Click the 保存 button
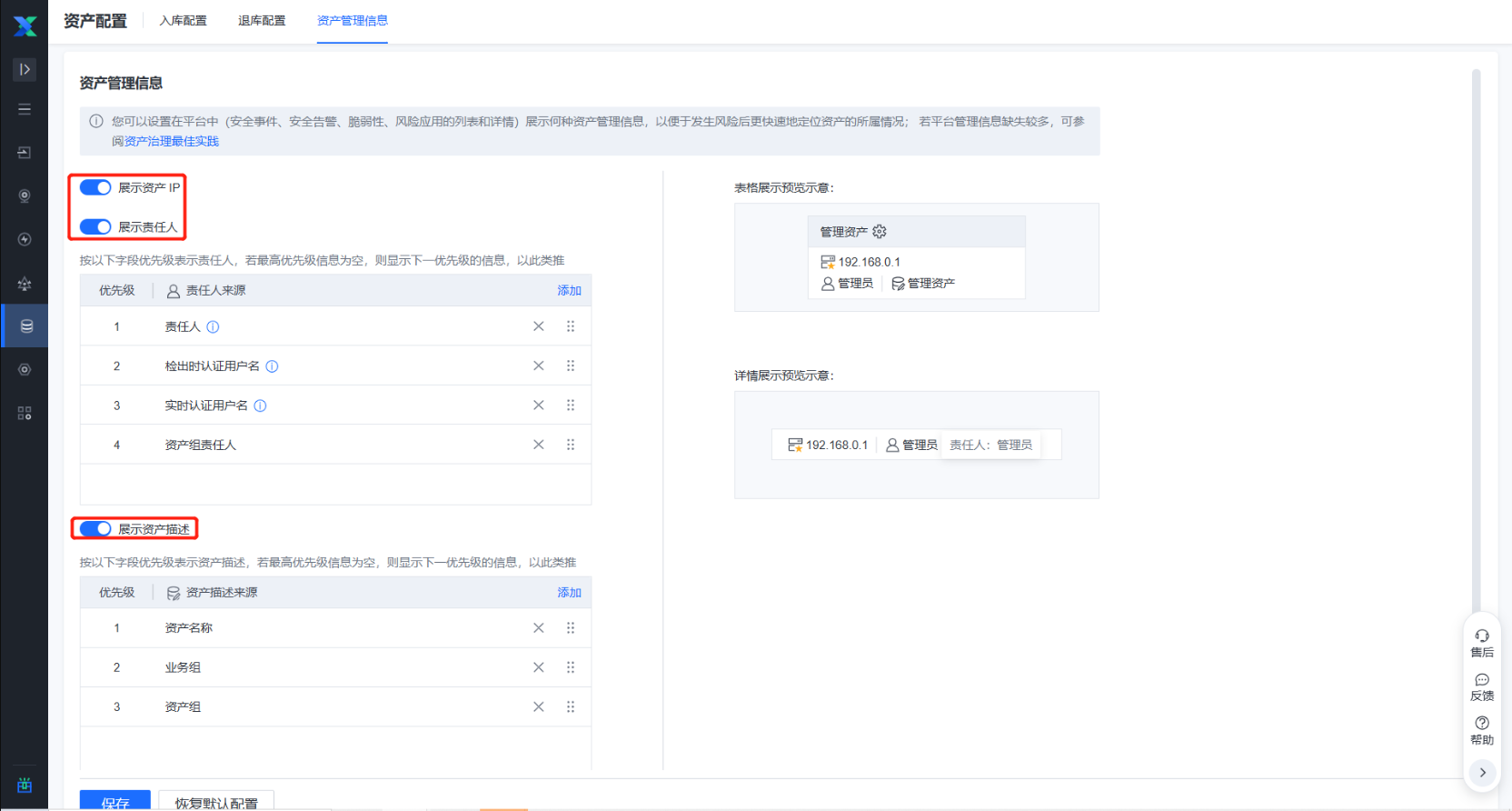1512x811 pixels. [x=115, y=801]
